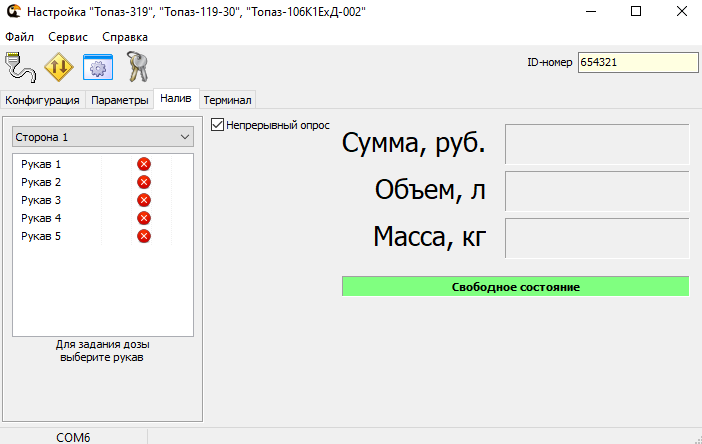Toggle the Непрерывный опрос checkbox
The width and height of the screenshot is (702, 444).
pos(217,125)
